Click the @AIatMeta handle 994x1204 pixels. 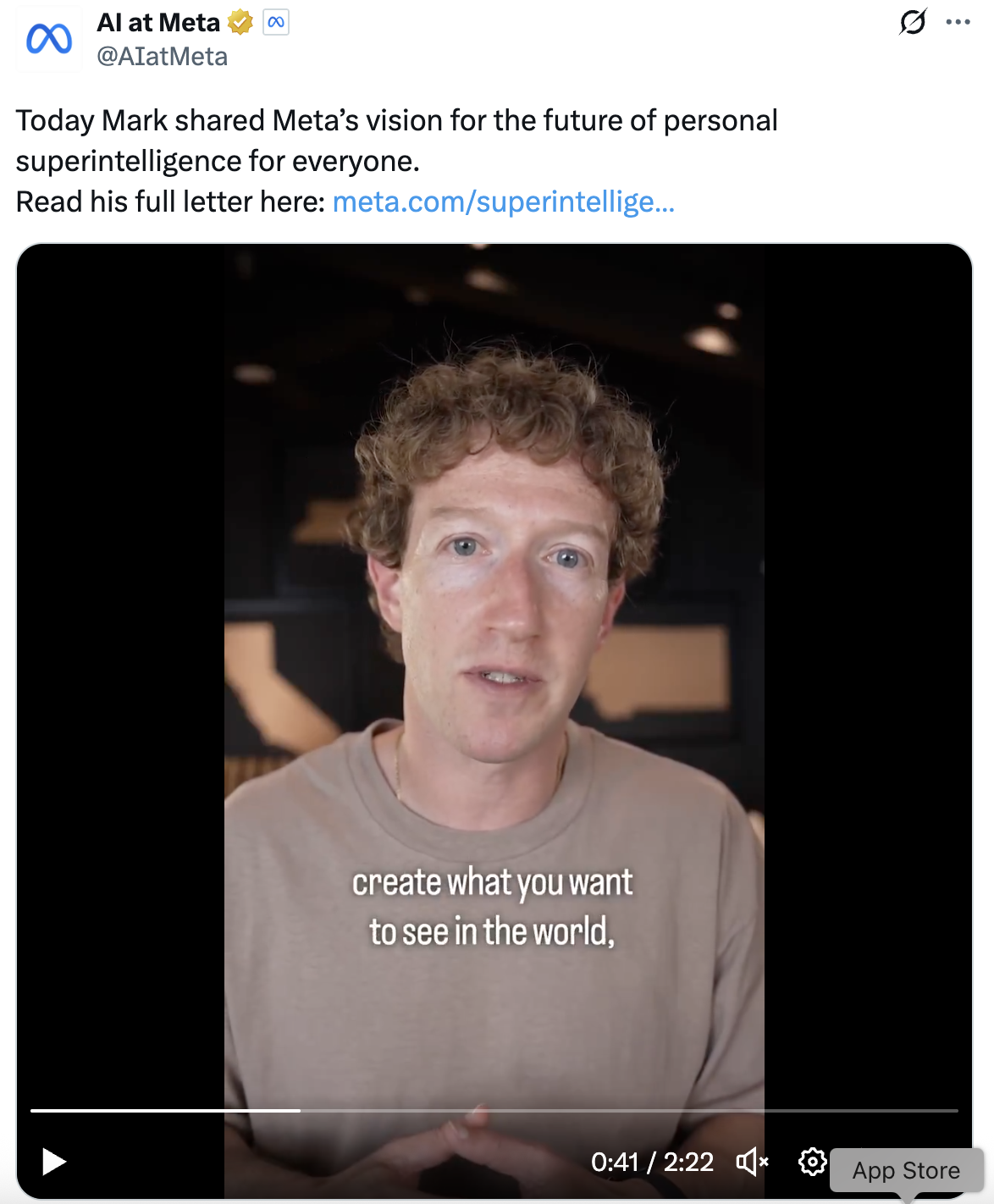(162, 57)
